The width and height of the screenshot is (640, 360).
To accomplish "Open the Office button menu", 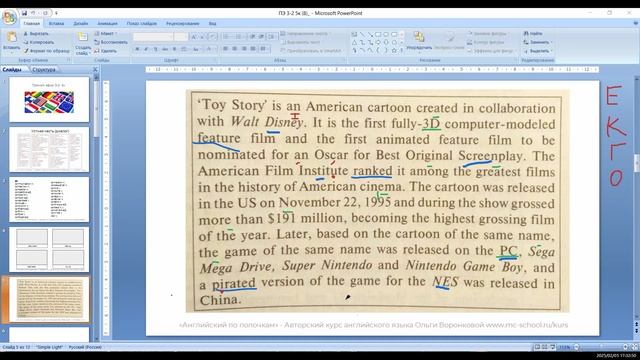I will click(9, 17).
